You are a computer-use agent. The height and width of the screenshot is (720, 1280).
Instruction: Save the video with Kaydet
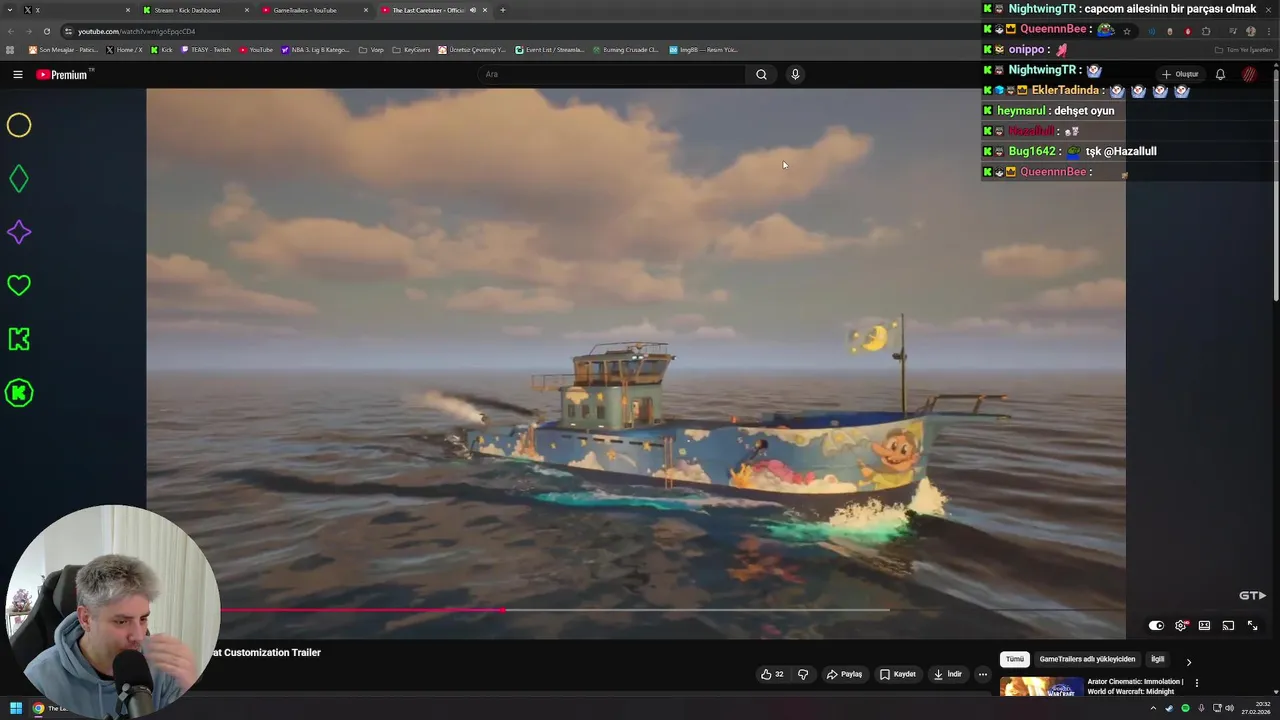(x=897, y=674)
